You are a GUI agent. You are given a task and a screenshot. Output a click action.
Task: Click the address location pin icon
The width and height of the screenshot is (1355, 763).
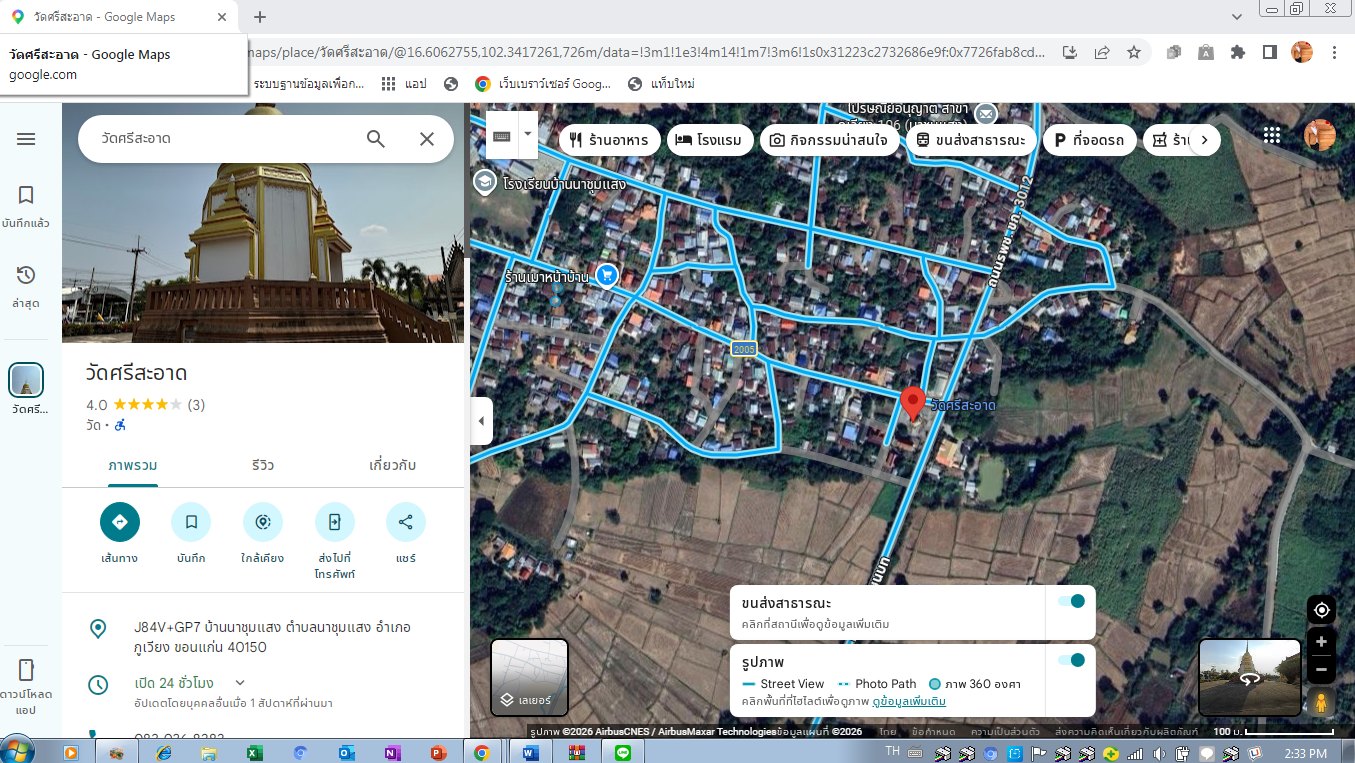[x=98, y=629]
